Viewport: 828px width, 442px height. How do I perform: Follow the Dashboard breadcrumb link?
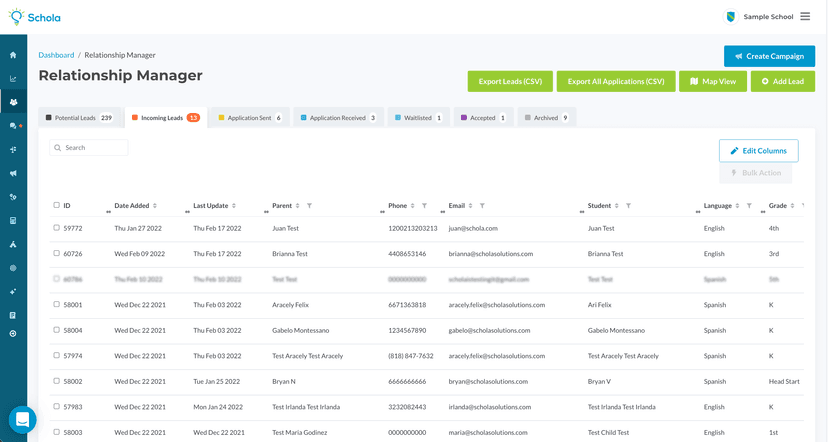tap(56, 55)
